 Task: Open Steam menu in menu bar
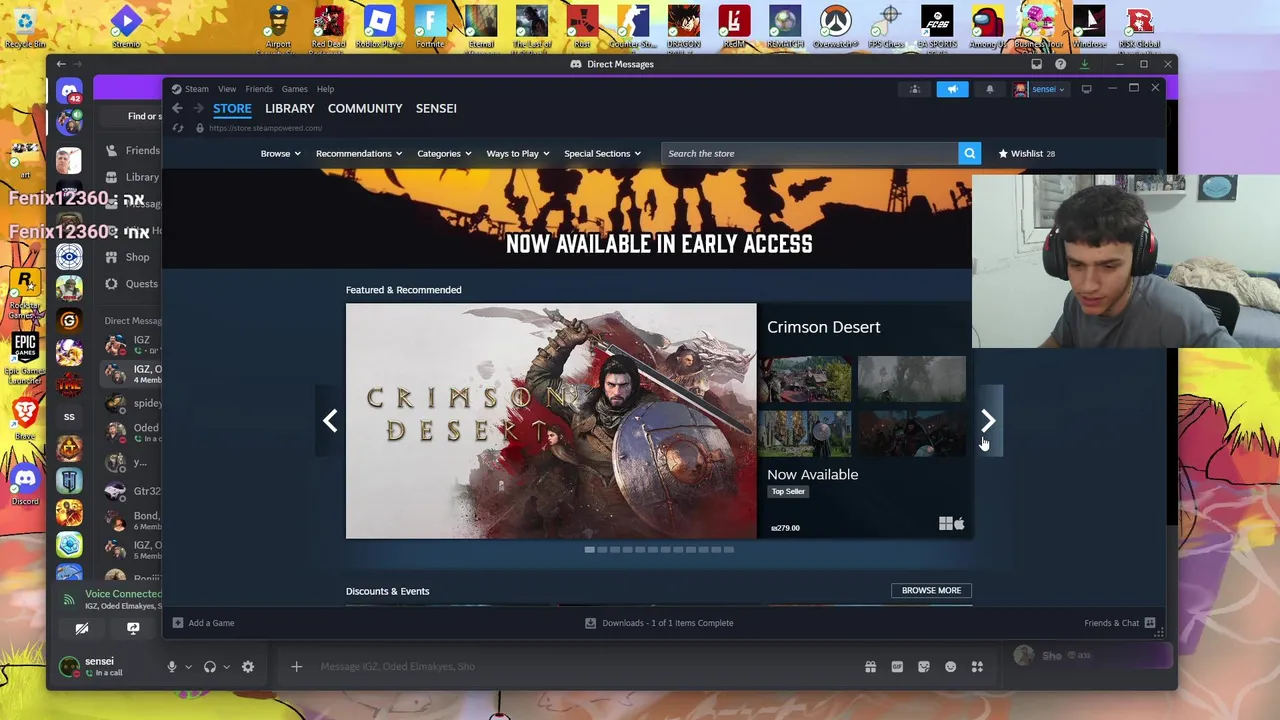(x=190, y=89)
